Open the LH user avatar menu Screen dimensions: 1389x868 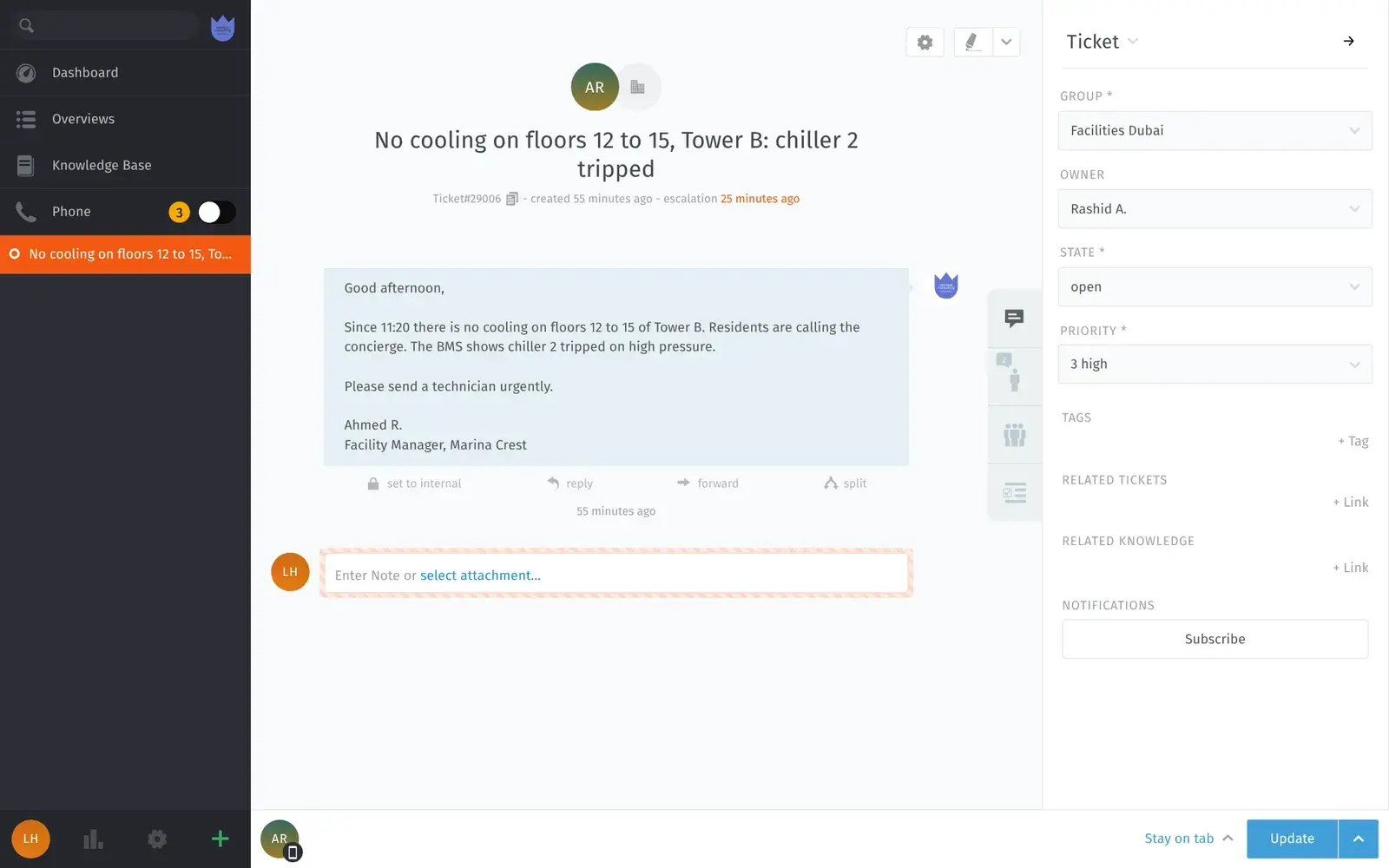[30, 838]
